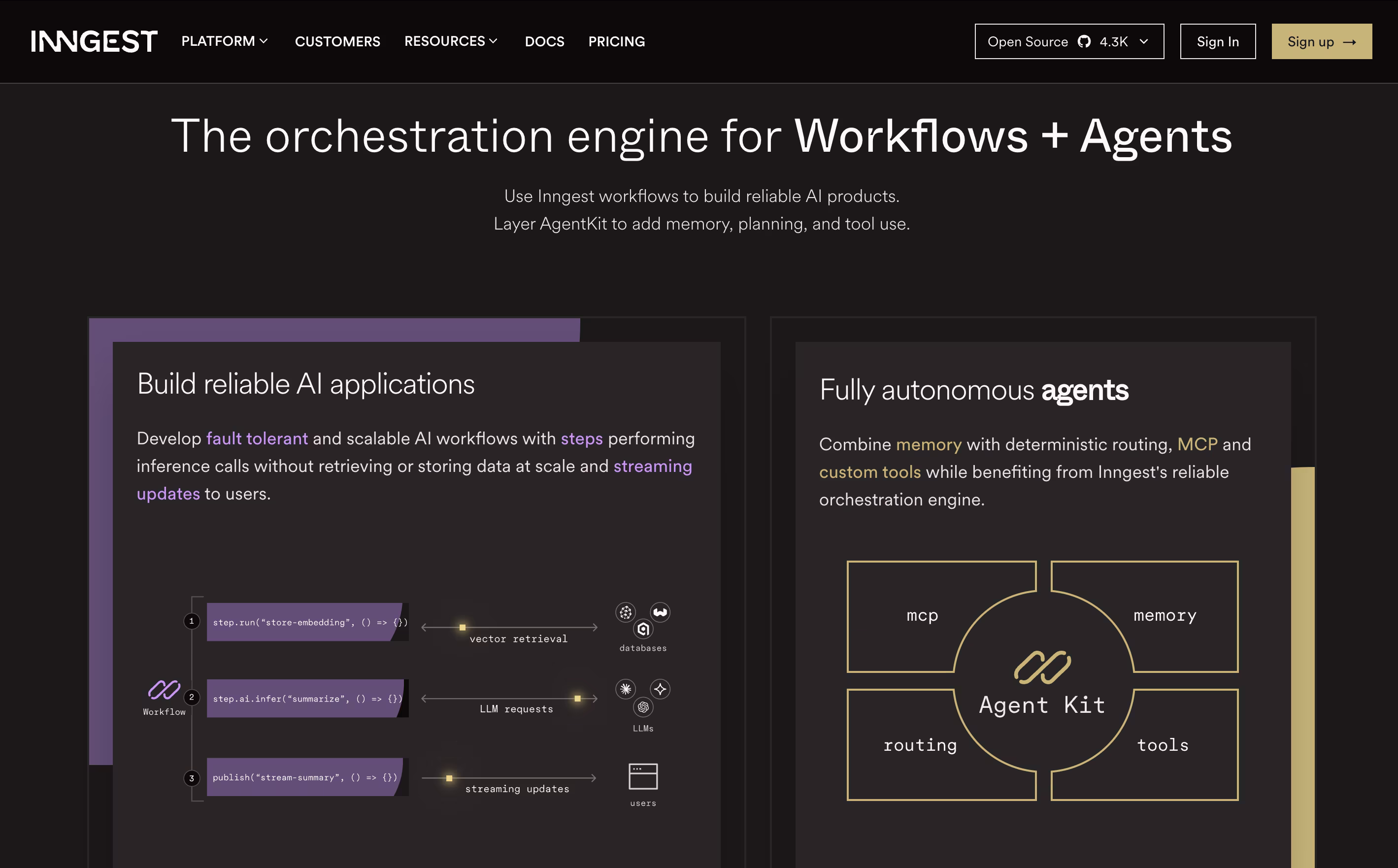Viewport: 1398px width, 868px height.
Task: Click the 'memory' highlighted text
Action: click(929, 444)
